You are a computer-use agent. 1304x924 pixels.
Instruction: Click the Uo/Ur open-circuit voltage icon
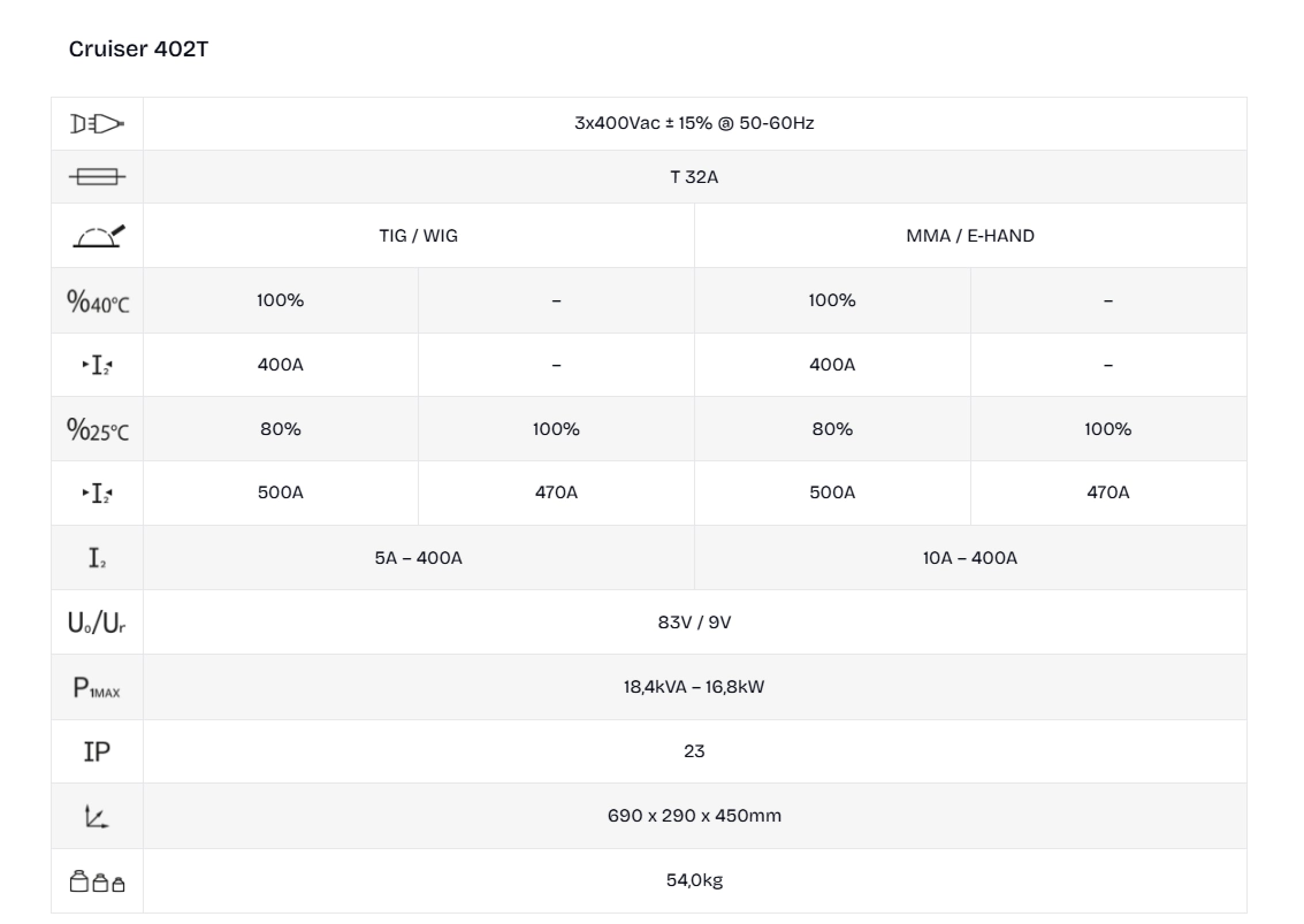pyautogui.click(x=97, y=623)
